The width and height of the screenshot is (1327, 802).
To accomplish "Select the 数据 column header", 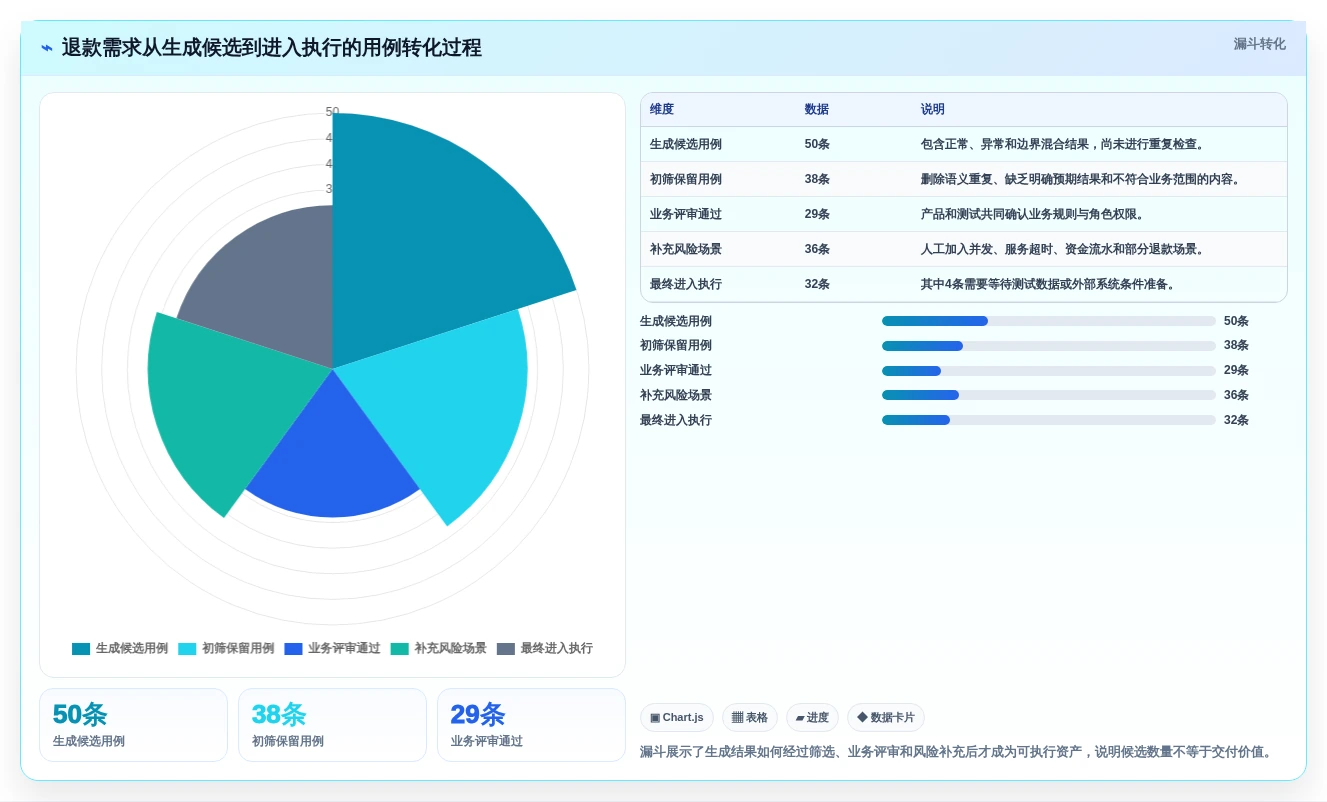I will tap(817, 109).
